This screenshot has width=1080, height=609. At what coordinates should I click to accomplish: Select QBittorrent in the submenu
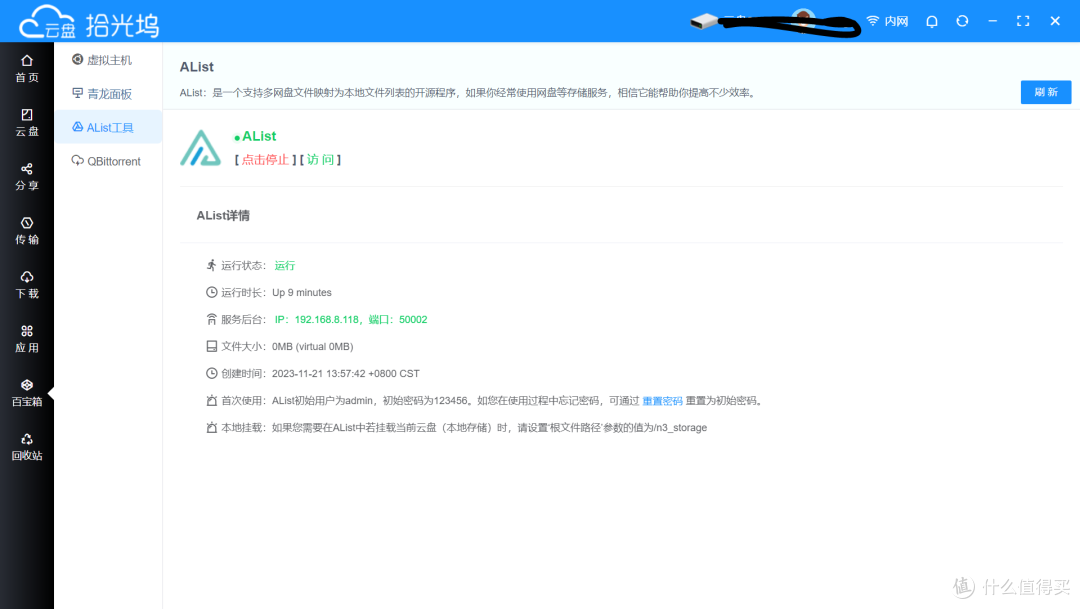tap(108, 161)
